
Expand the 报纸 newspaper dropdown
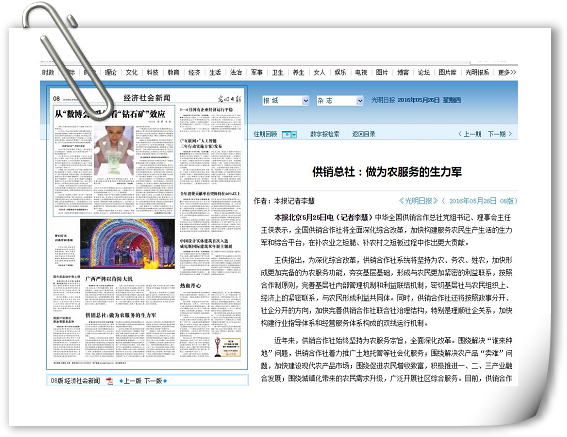coord(286,101)
